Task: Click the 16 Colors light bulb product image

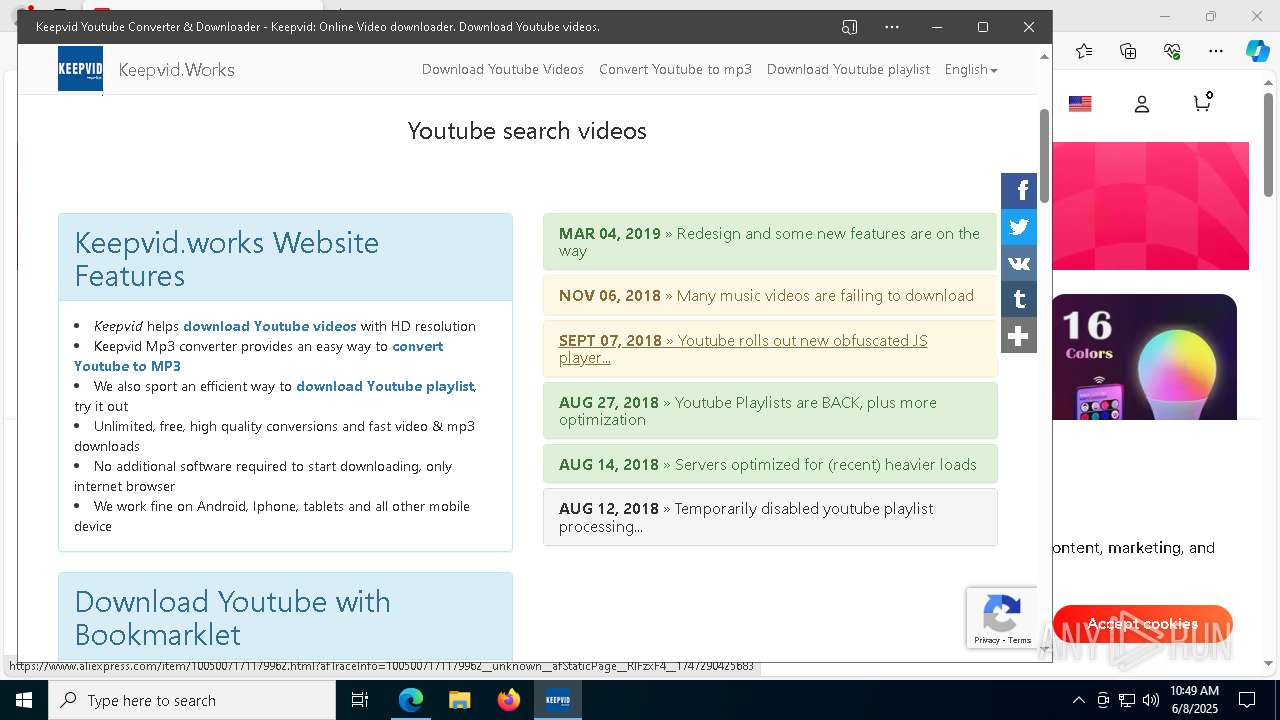Action: point(1144,357)
